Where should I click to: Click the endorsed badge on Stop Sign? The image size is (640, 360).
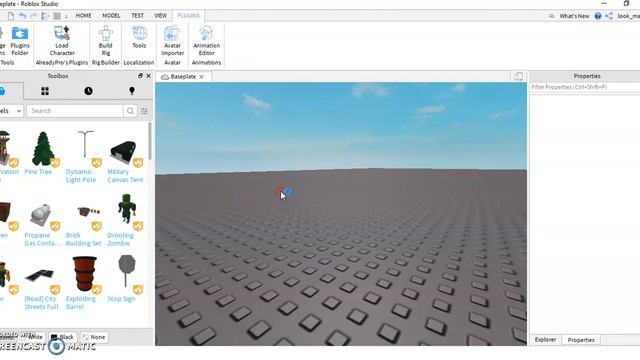pos(138,289)
